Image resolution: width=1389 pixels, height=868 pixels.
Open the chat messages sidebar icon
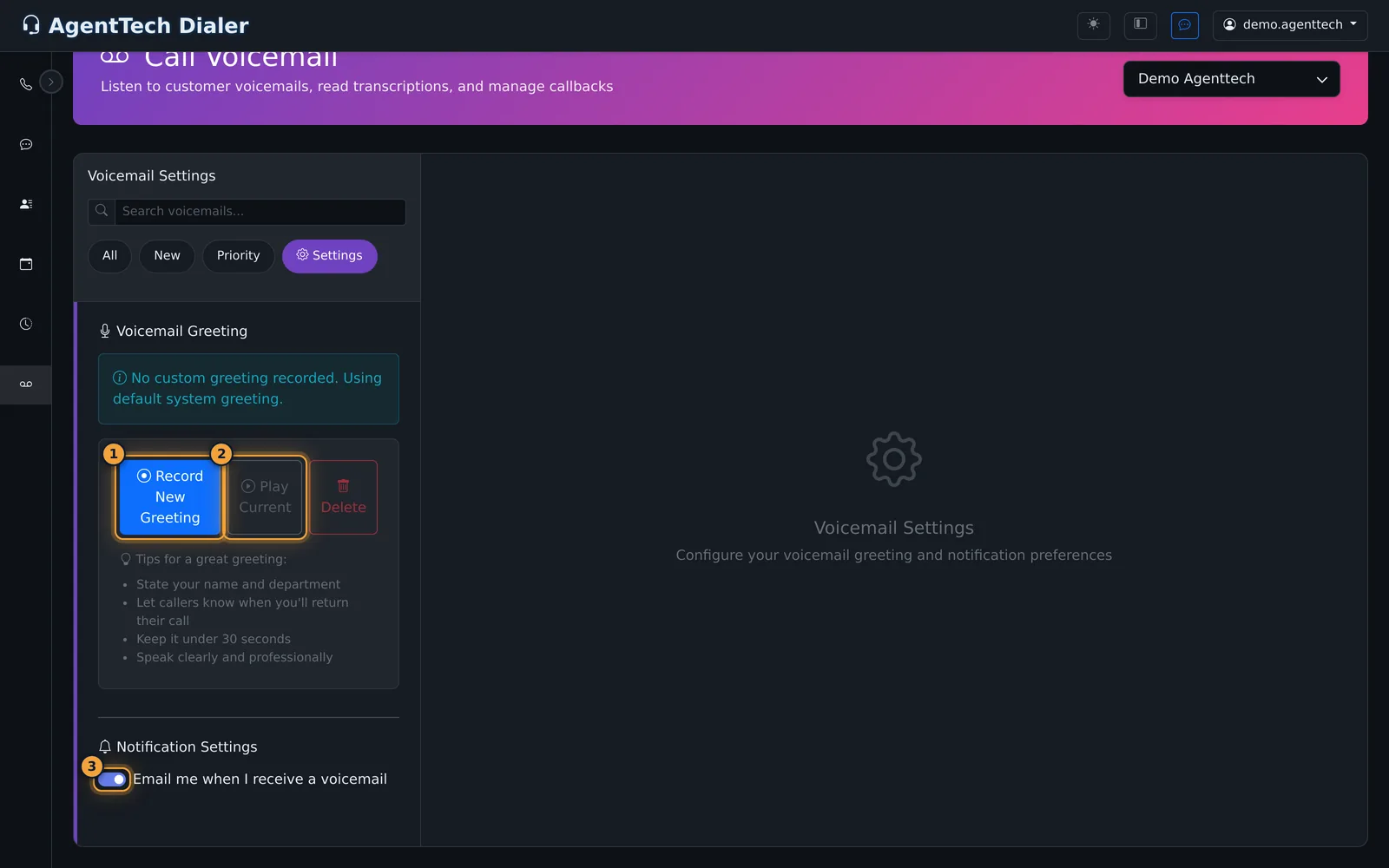click(x=26, y=144)
